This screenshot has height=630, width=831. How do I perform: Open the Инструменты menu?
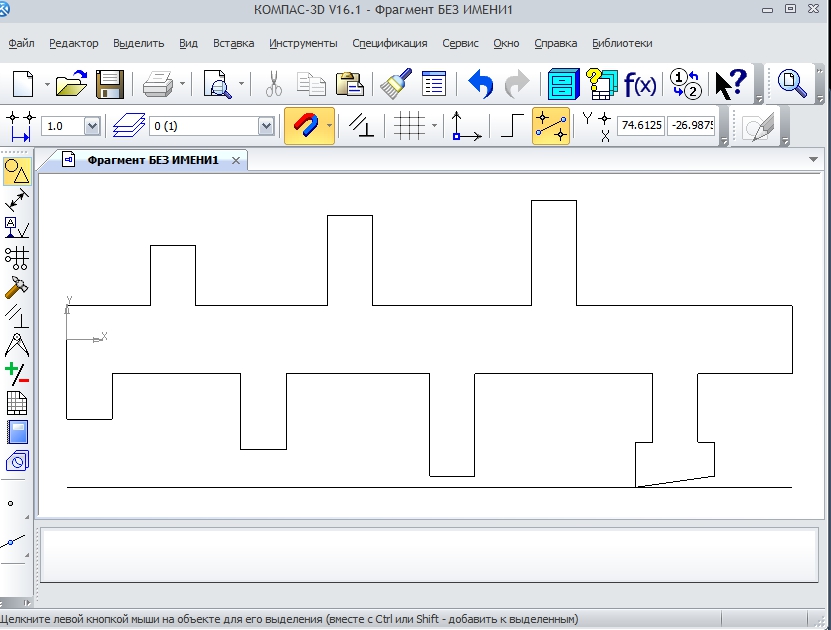coord(303,43)
